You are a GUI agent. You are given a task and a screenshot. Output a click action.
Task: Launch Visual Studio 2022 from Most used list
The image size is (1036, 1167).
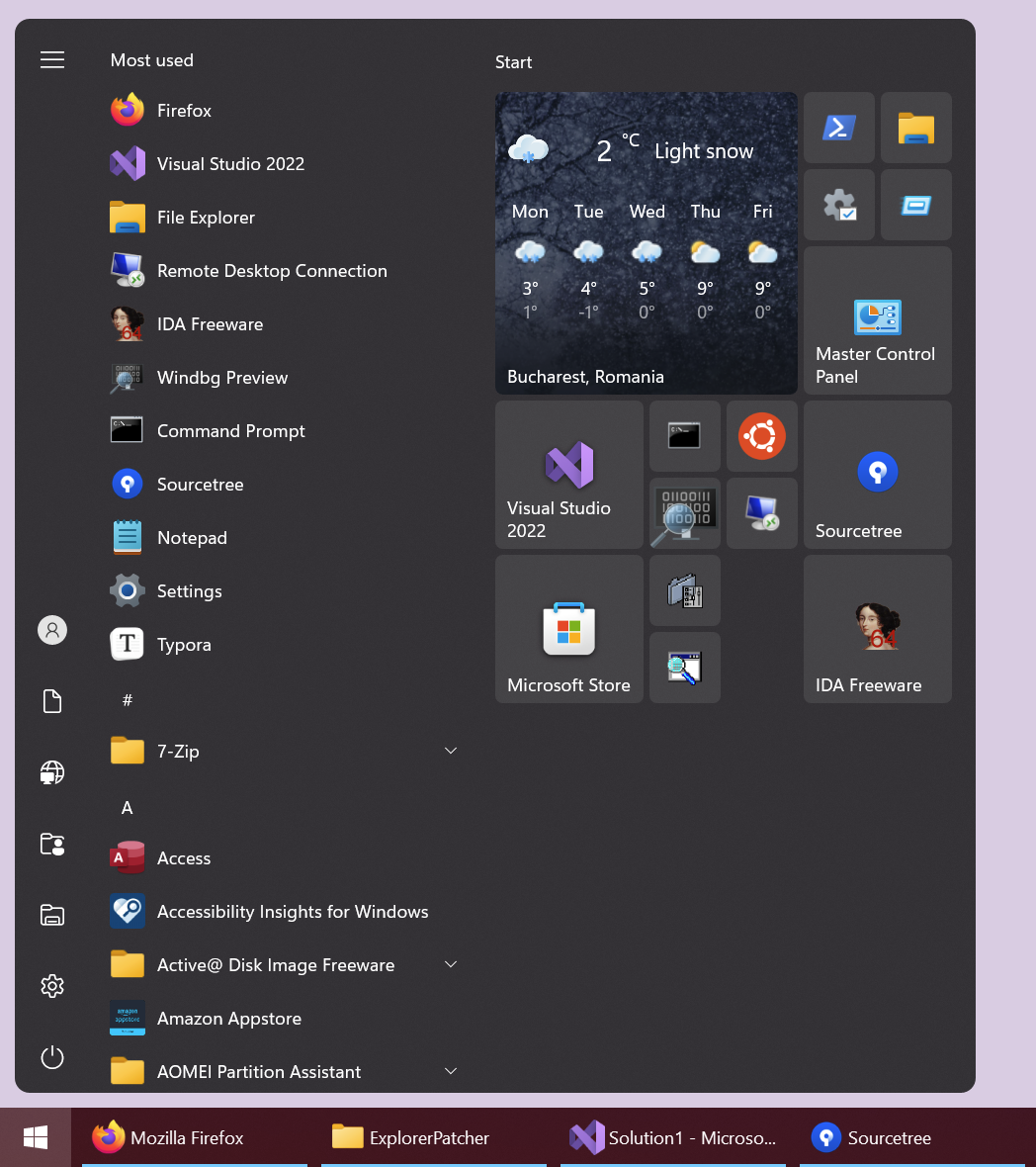point(284,164)
